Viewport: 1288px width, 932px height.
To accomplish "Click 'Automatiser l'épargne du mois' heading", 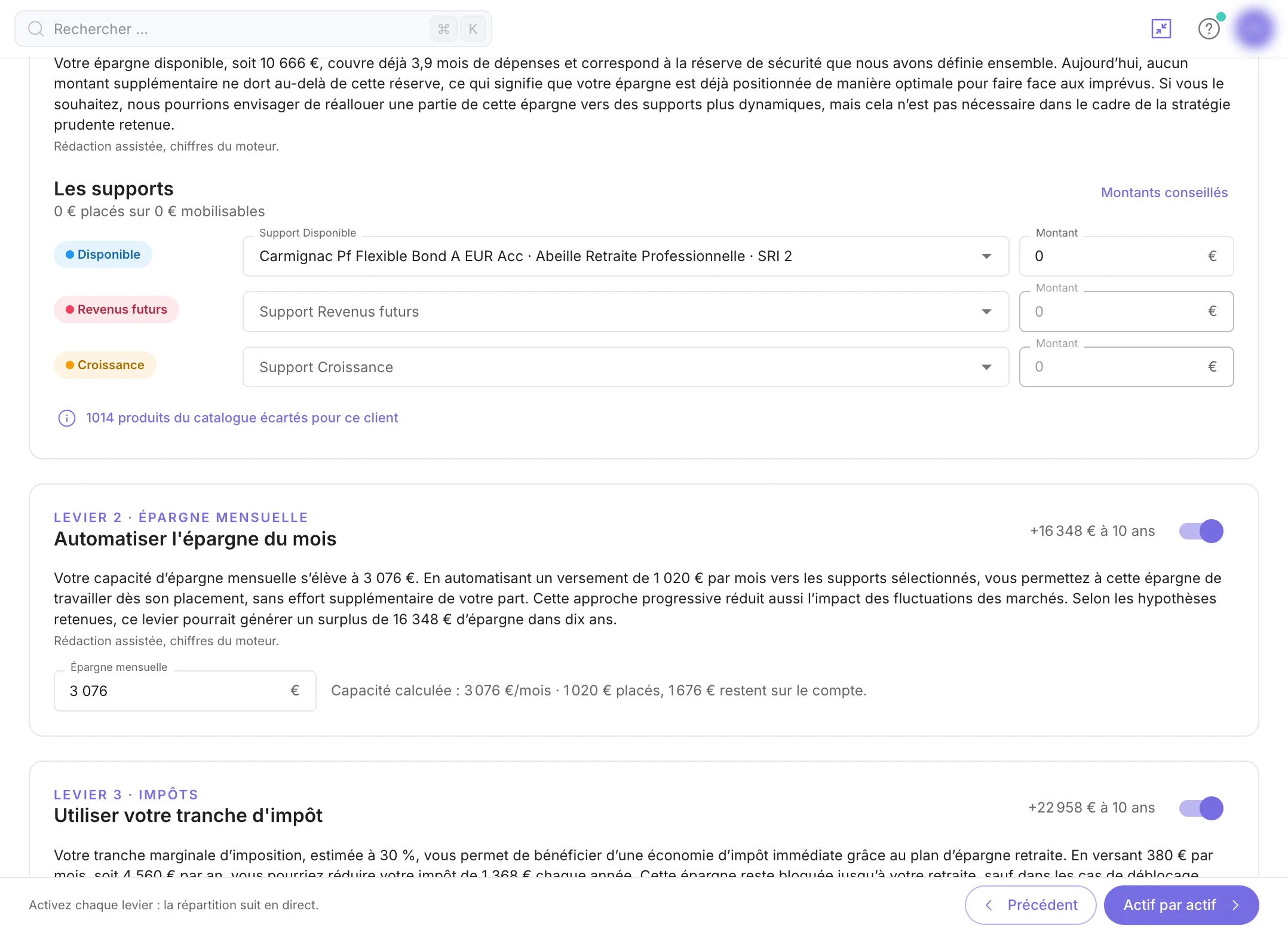I will coord(195,539).
